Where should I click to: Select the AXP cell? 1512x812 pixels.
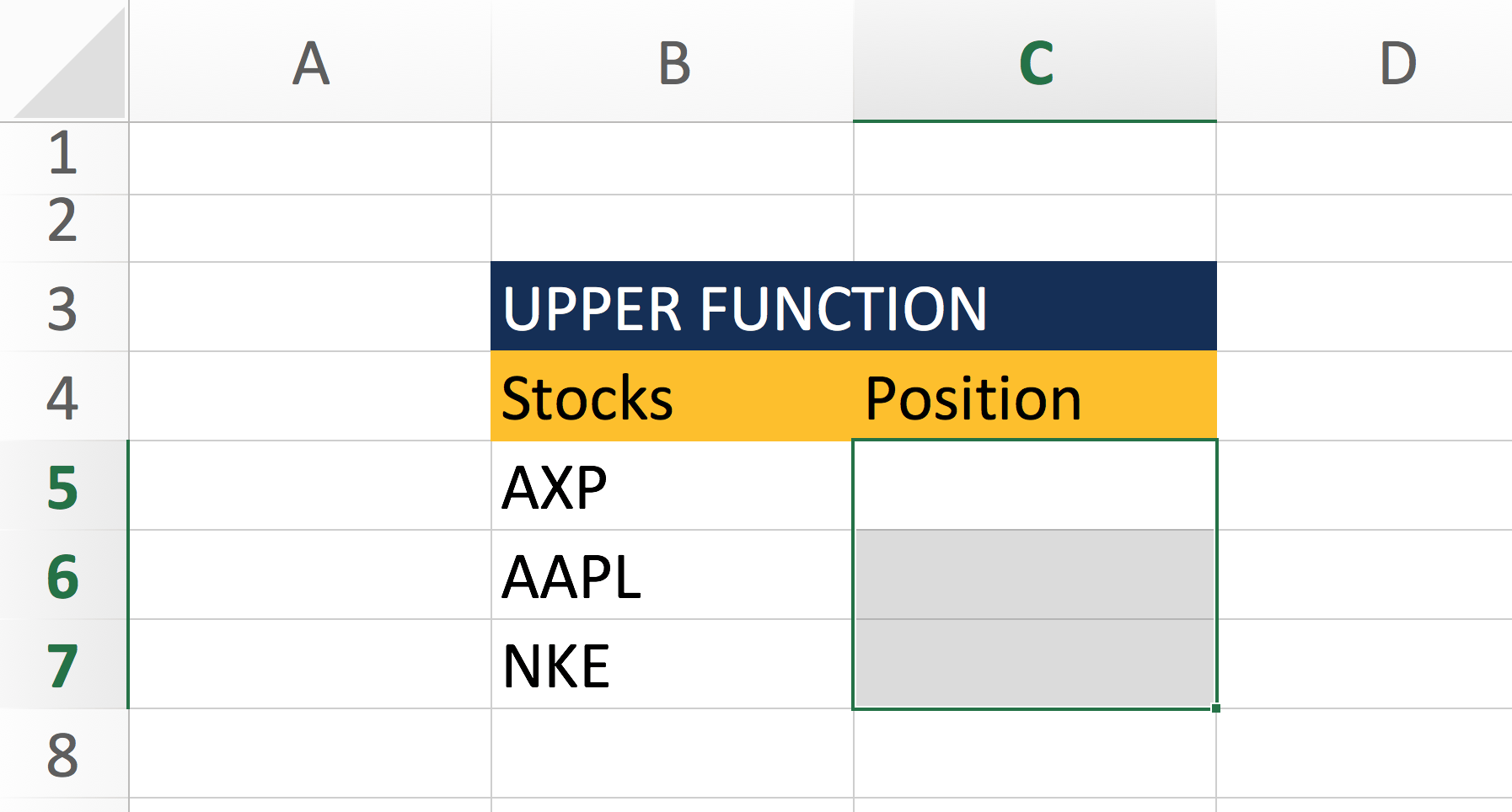tap(673, 485)
